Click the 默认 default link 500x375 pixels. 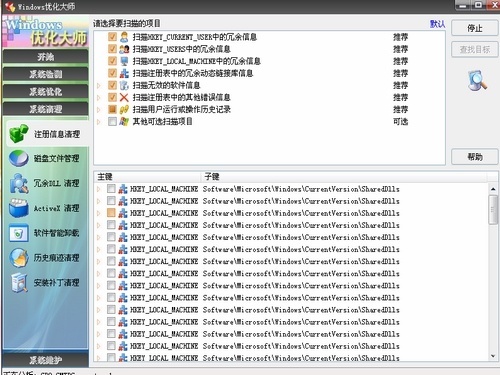pyautogui.click(x=437, y=24)
